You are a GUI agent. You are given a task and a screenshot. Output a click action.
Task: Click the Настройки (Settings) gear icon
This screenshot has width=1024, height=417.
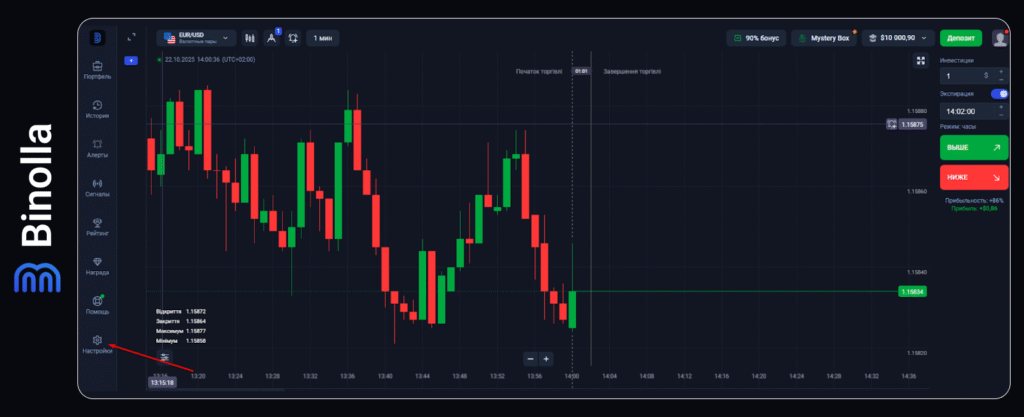pyautogui.click(x=97, y=341)
